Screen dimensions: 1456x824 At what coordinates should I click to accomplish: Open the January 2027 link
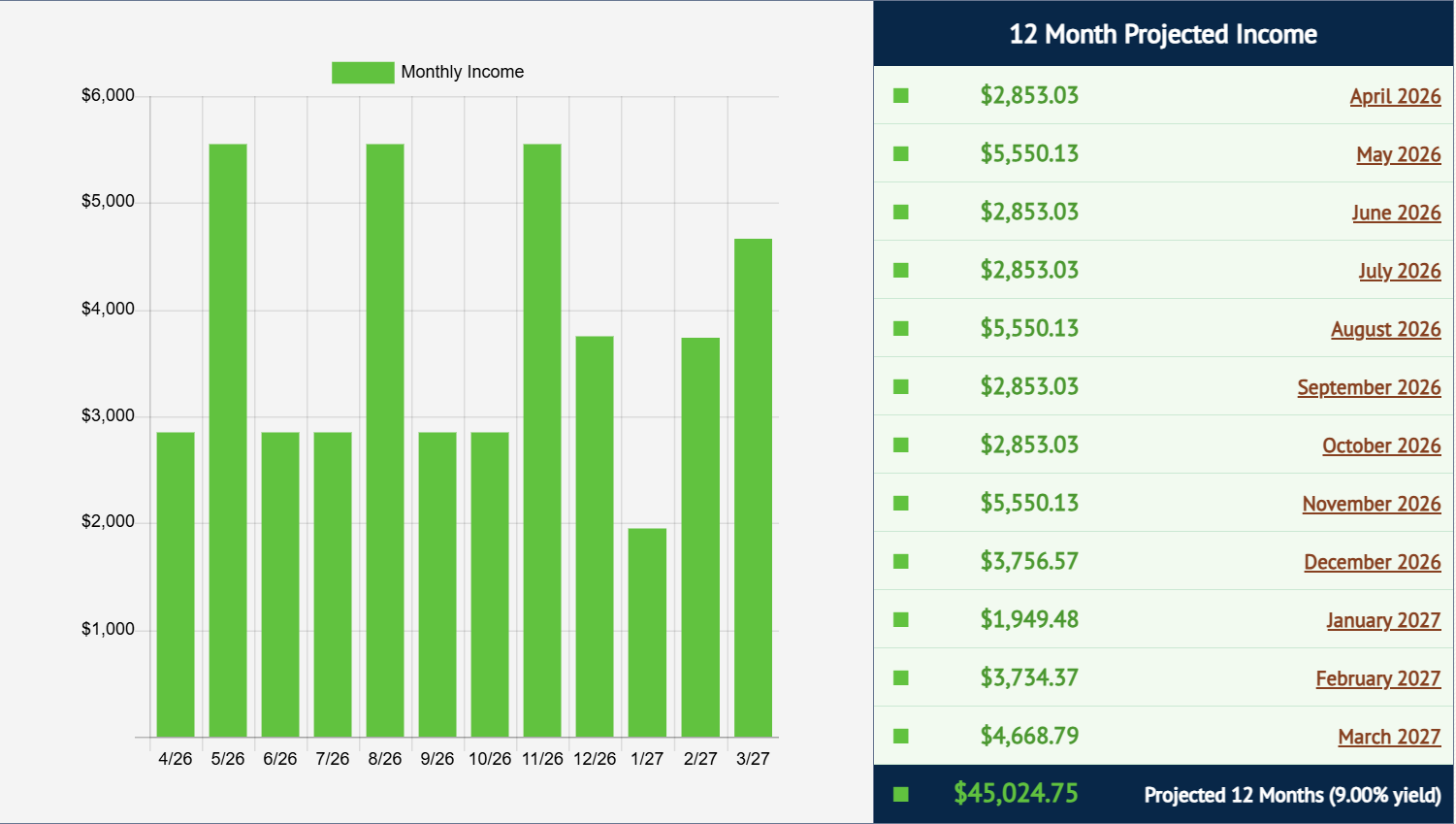[x=1382, y=620]
